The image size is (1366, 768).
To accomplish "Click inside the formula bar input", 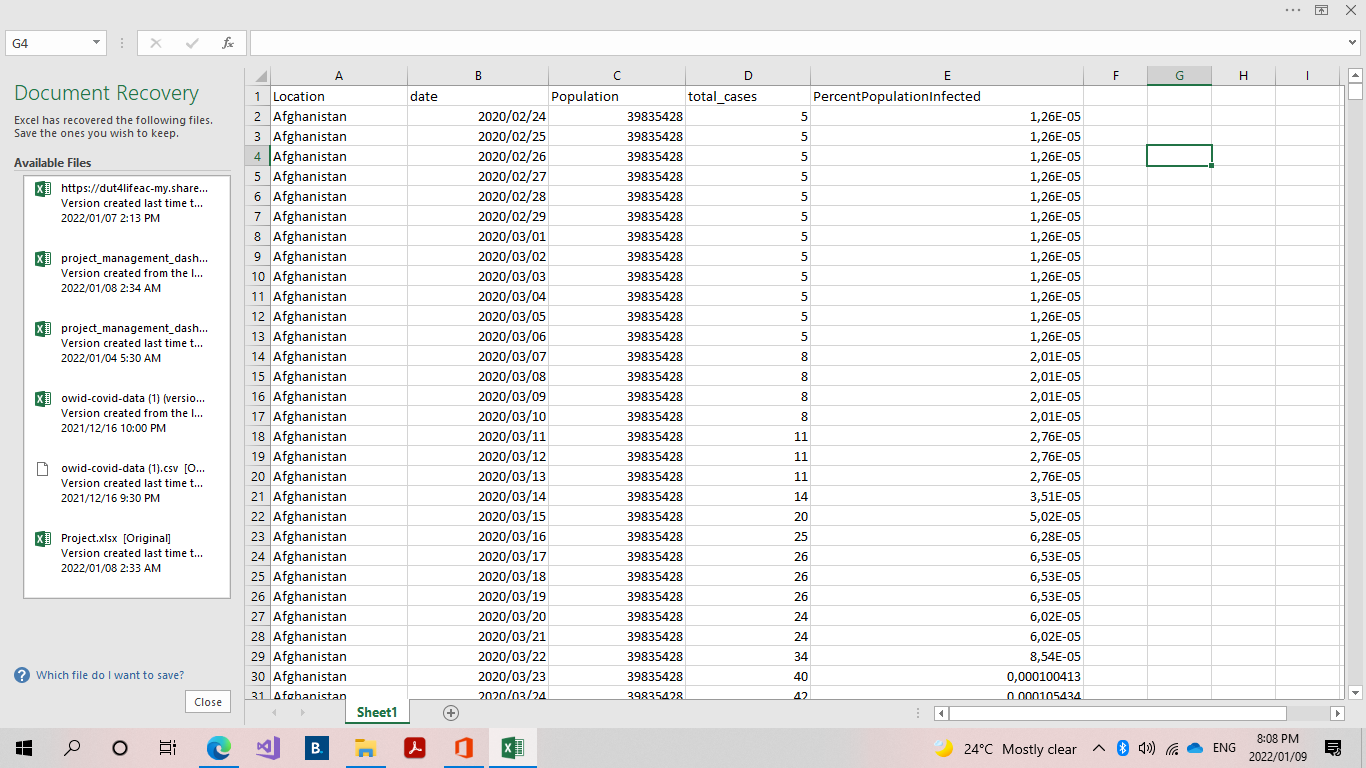I will tap(796, 43).
